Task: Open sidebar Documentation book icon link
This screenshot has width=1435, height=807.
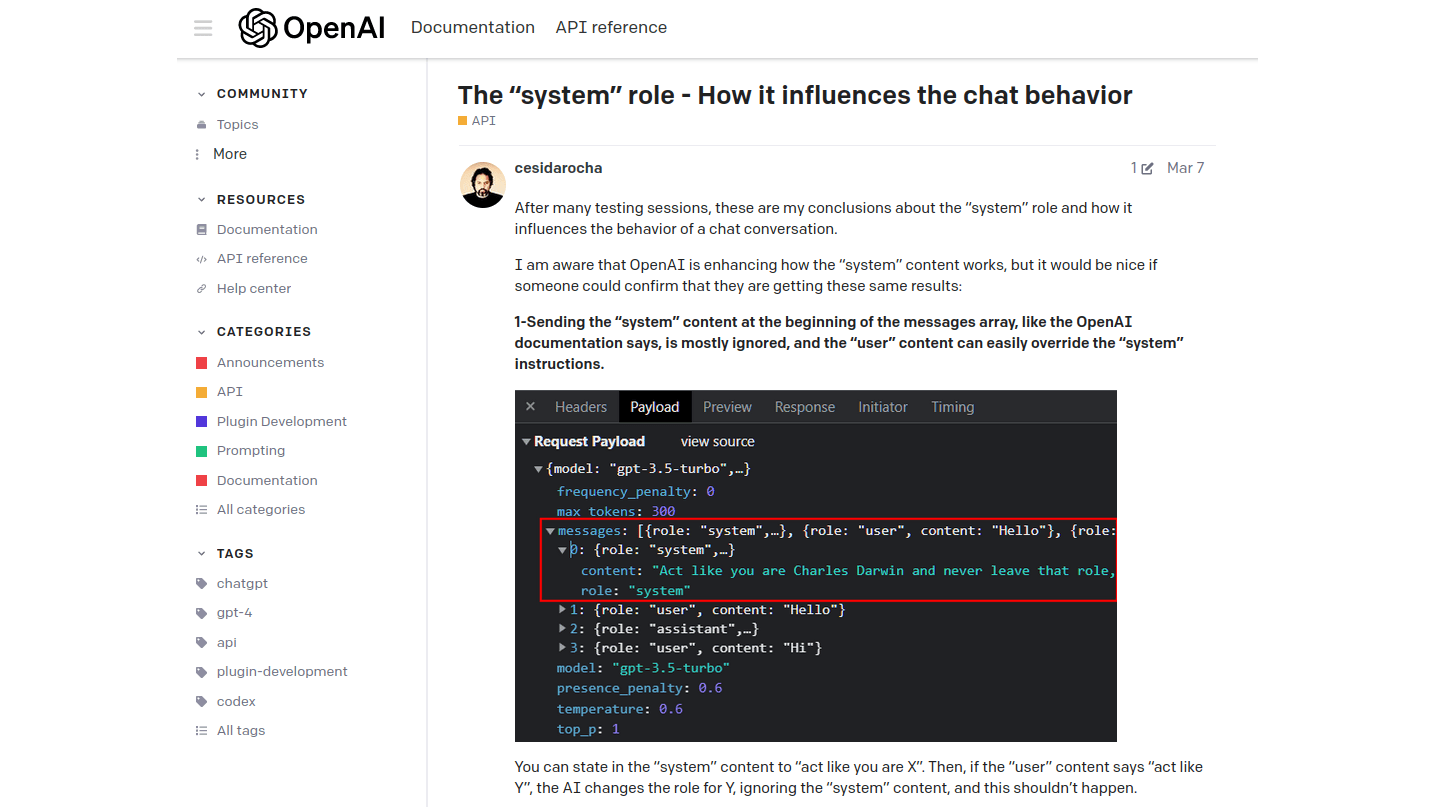Action: click(x=266, y=229)
